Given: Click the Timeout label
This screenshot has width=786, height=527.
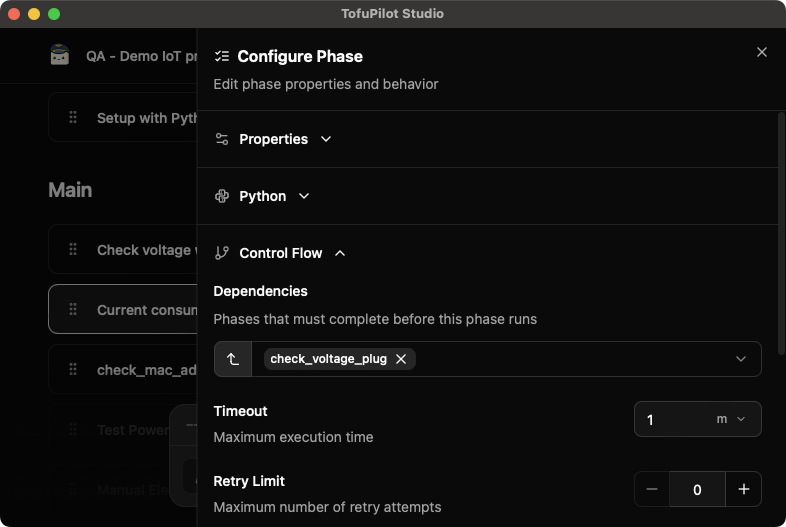Looking at the screenshot, I should [240, 411].
